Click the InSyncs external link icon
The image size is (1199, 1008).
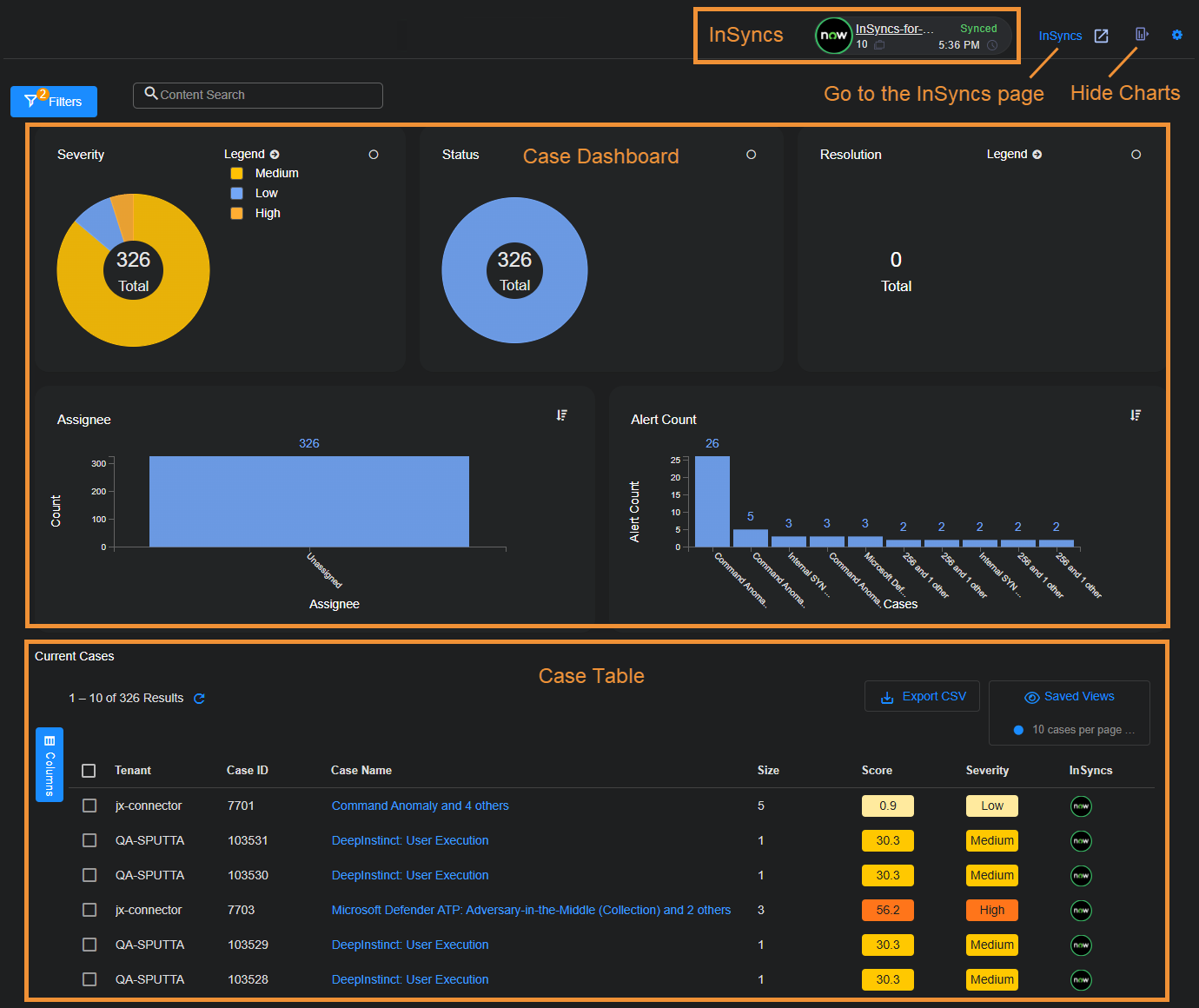[x=1101, y=36]
